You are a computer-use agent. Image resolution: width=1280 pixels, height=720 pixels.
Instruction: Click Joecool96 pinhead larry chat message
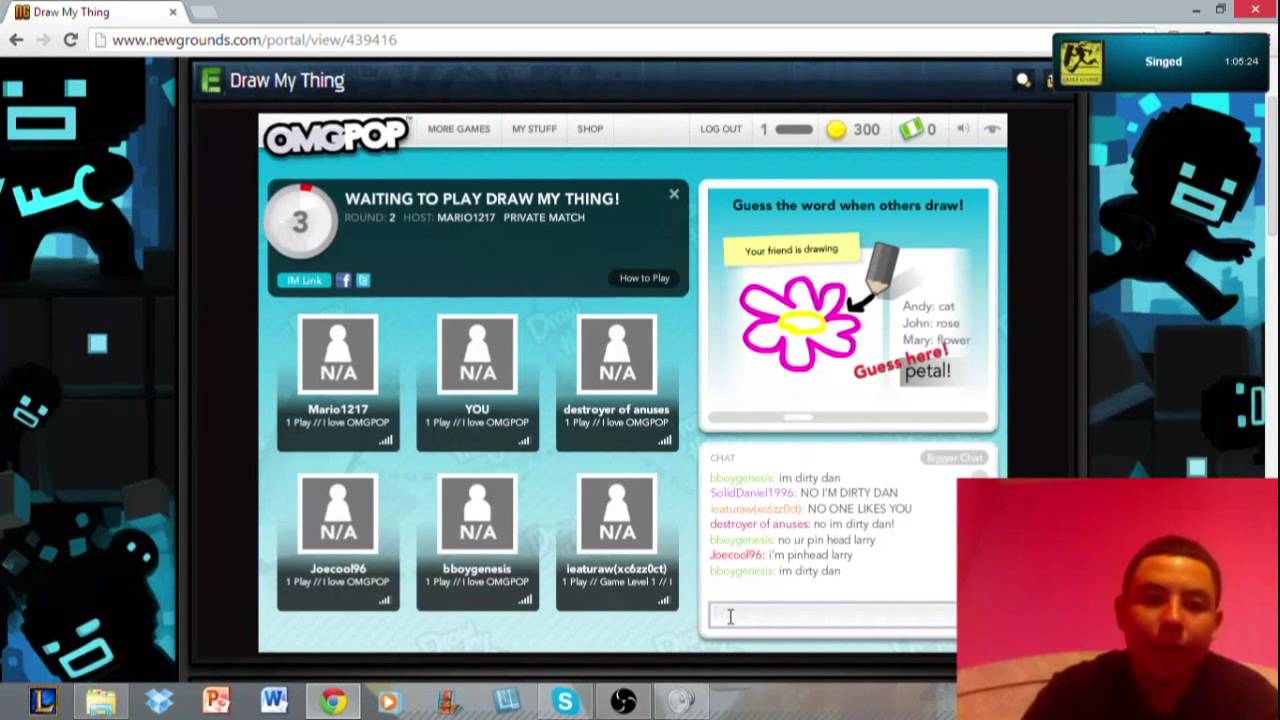tap(781, 555)
